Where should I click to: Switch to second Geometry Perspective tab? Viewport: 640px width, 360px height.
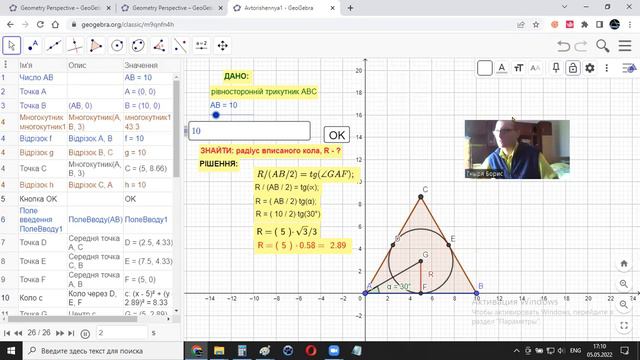point(171,8)
